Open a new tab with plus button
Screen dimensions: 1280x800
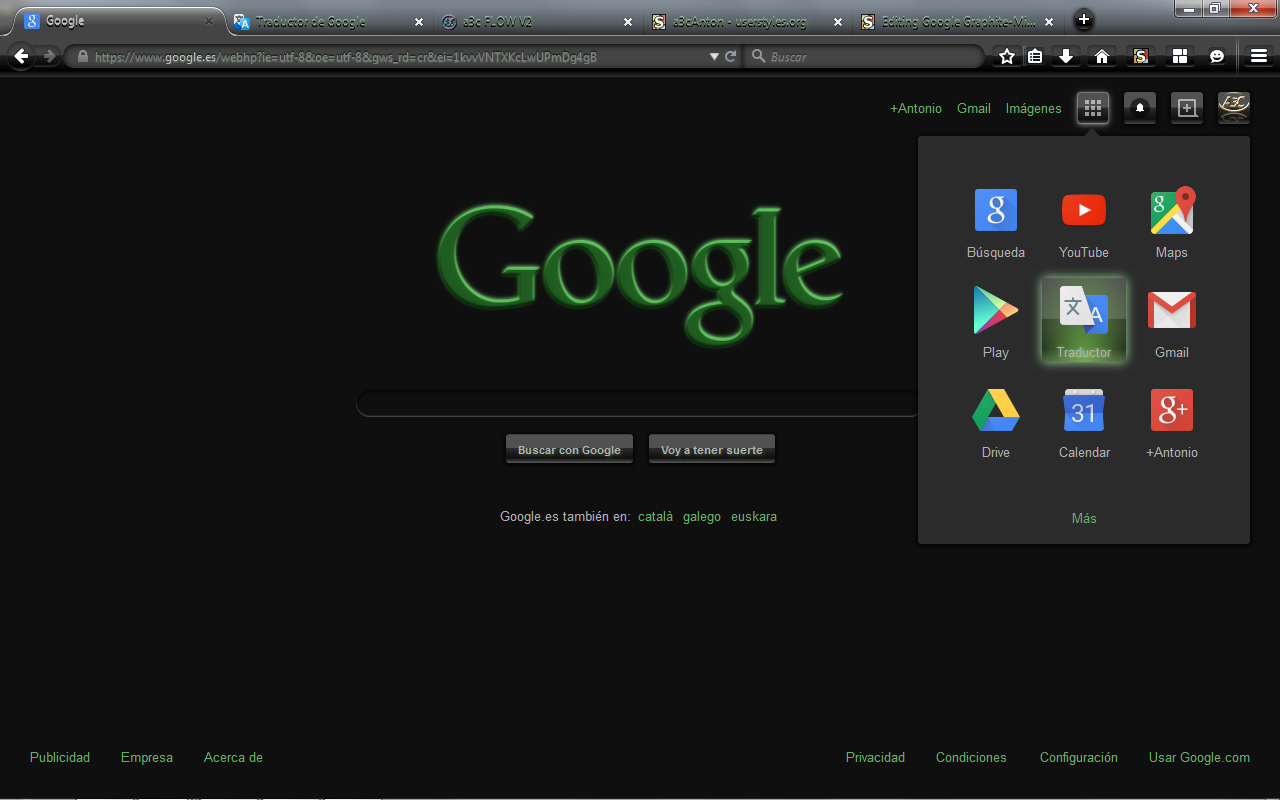1083,20
